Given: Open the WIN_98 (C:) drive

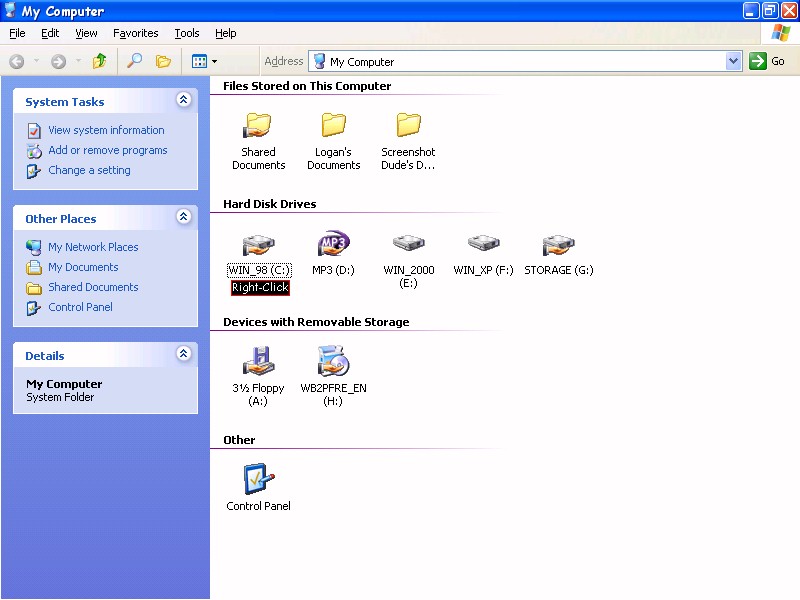Looking at the screenshot, I should tap(258, 245).
